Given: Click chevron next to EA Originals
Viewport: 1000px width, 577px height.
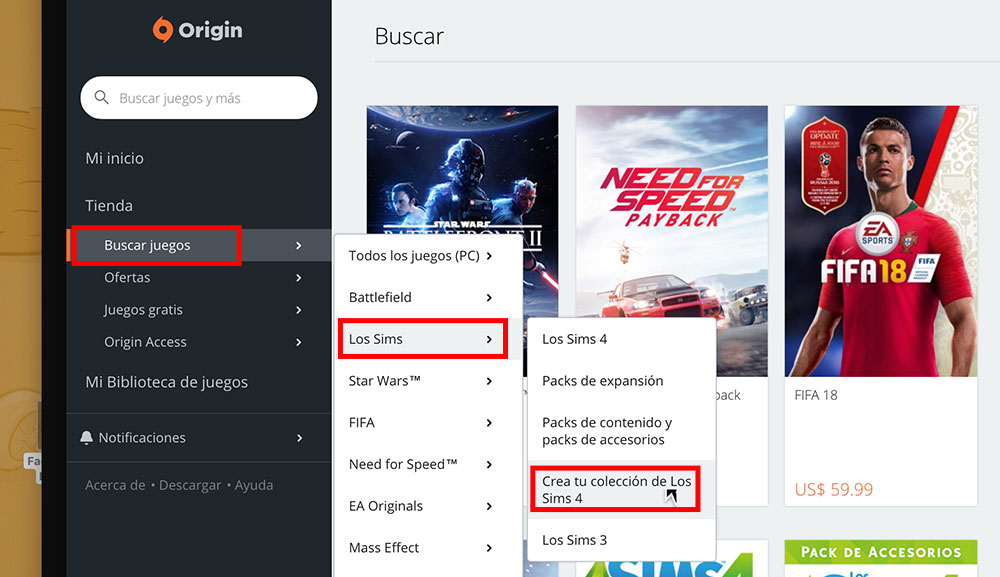Looking at the screenshot, I should [x=489, y=506].
